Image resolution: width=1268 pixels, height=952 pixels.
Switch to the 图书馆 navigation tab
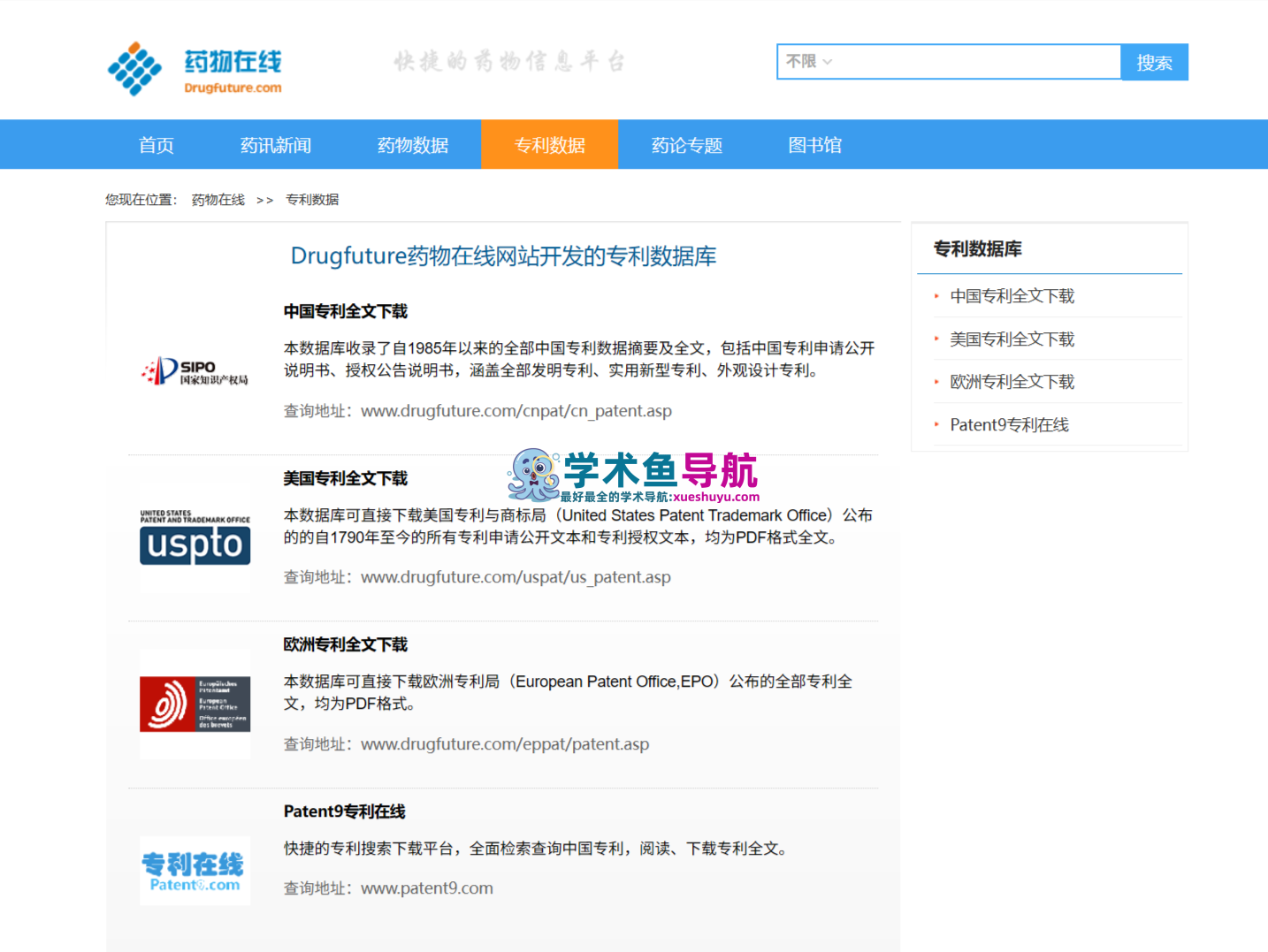pyautogui.click(x=815, y=145)
